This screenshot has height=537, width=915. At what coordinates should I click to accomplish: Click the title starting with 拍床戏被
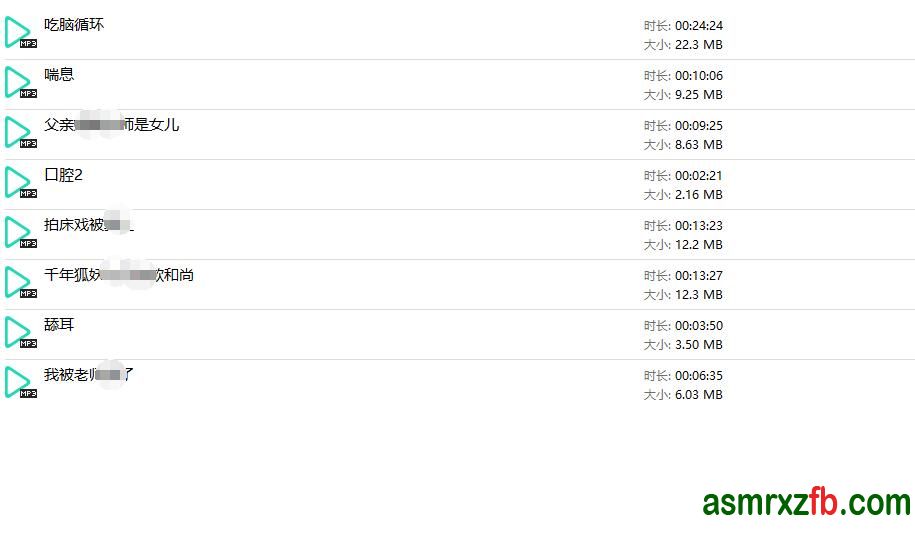(88, 225)
